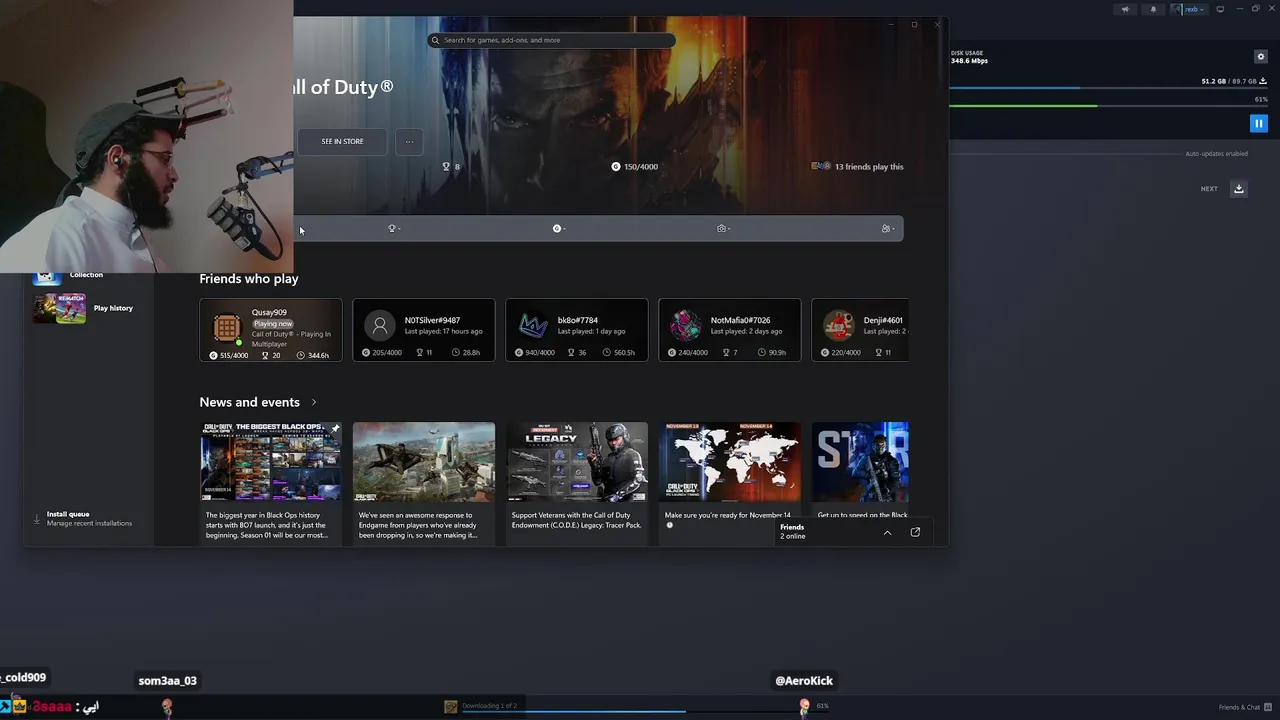Enter Steam Big Picture mode icon

[x=1220, y=9]
